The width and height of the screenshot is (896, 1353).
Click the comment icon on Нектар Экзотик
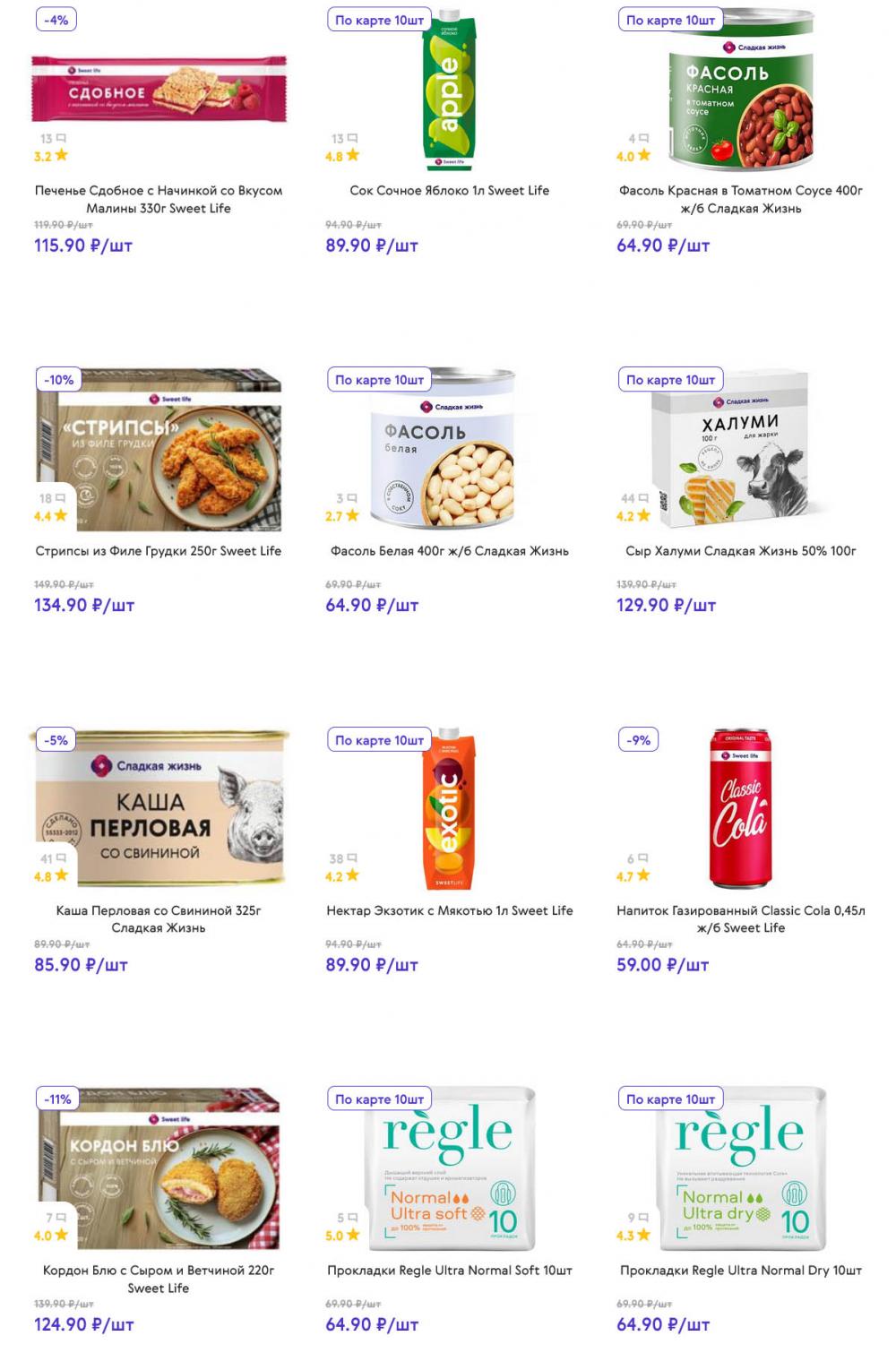coord(352,858)
